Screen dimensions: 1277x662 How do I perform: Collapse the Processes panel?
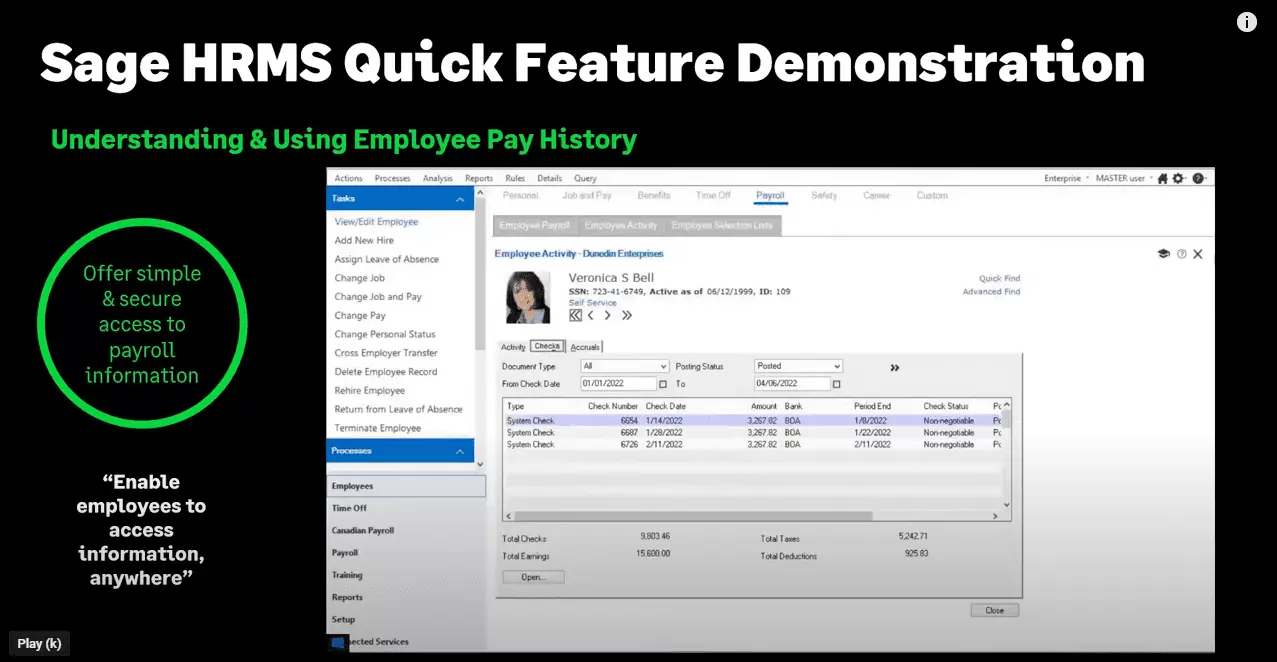coord(460,452)
